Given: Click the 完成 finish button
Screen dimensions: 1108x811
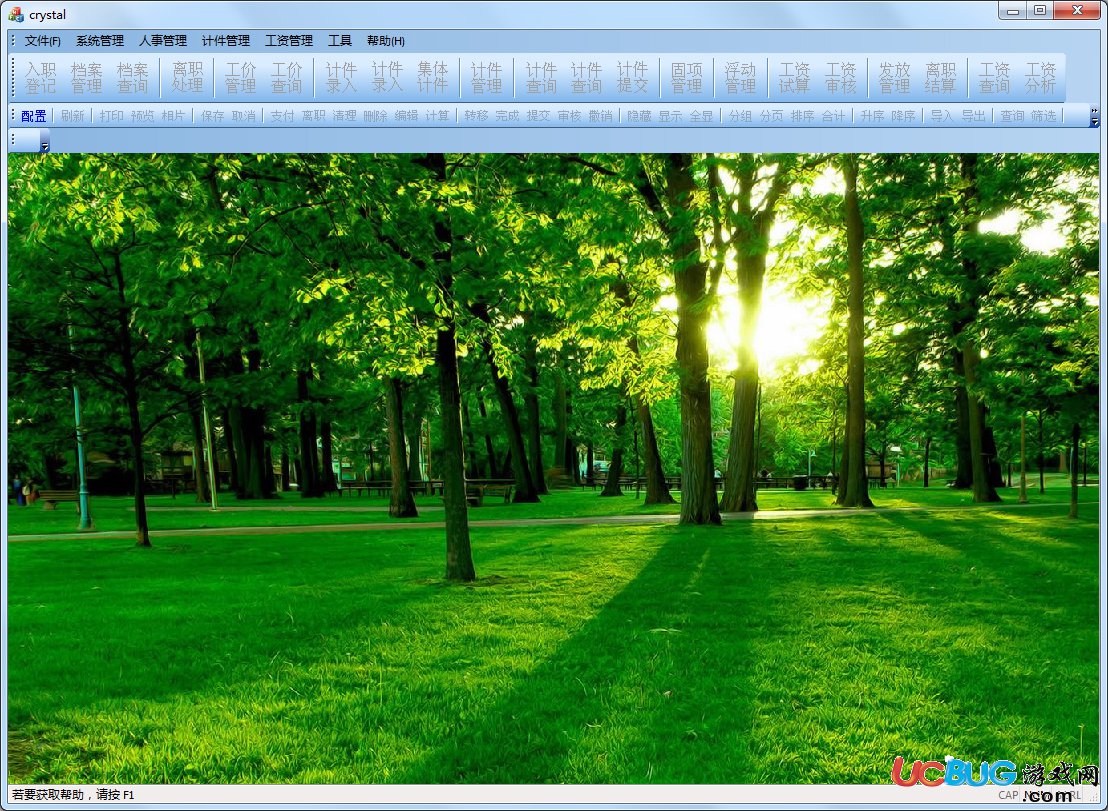Looking at the screenshot, I should tap(507, 116).
